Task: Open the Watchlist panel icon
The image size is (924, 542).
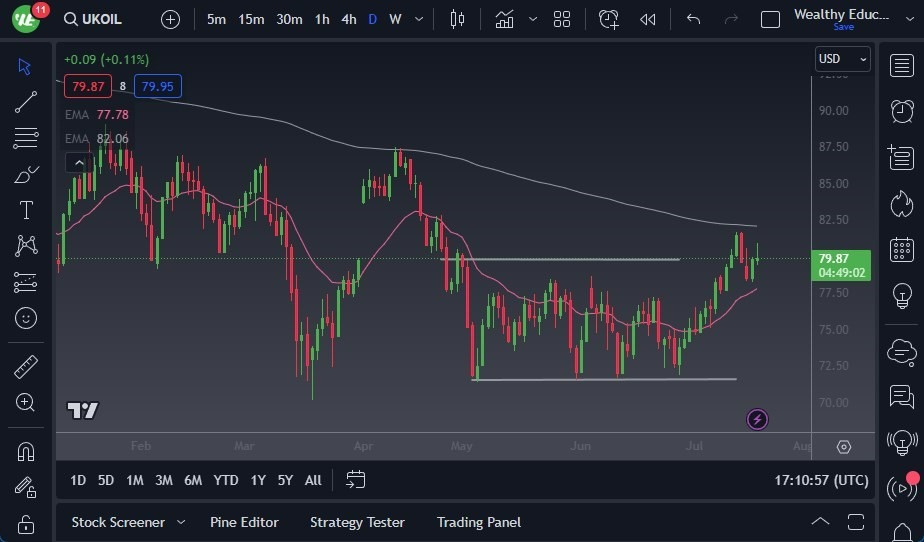Action: tap(901, 64)
